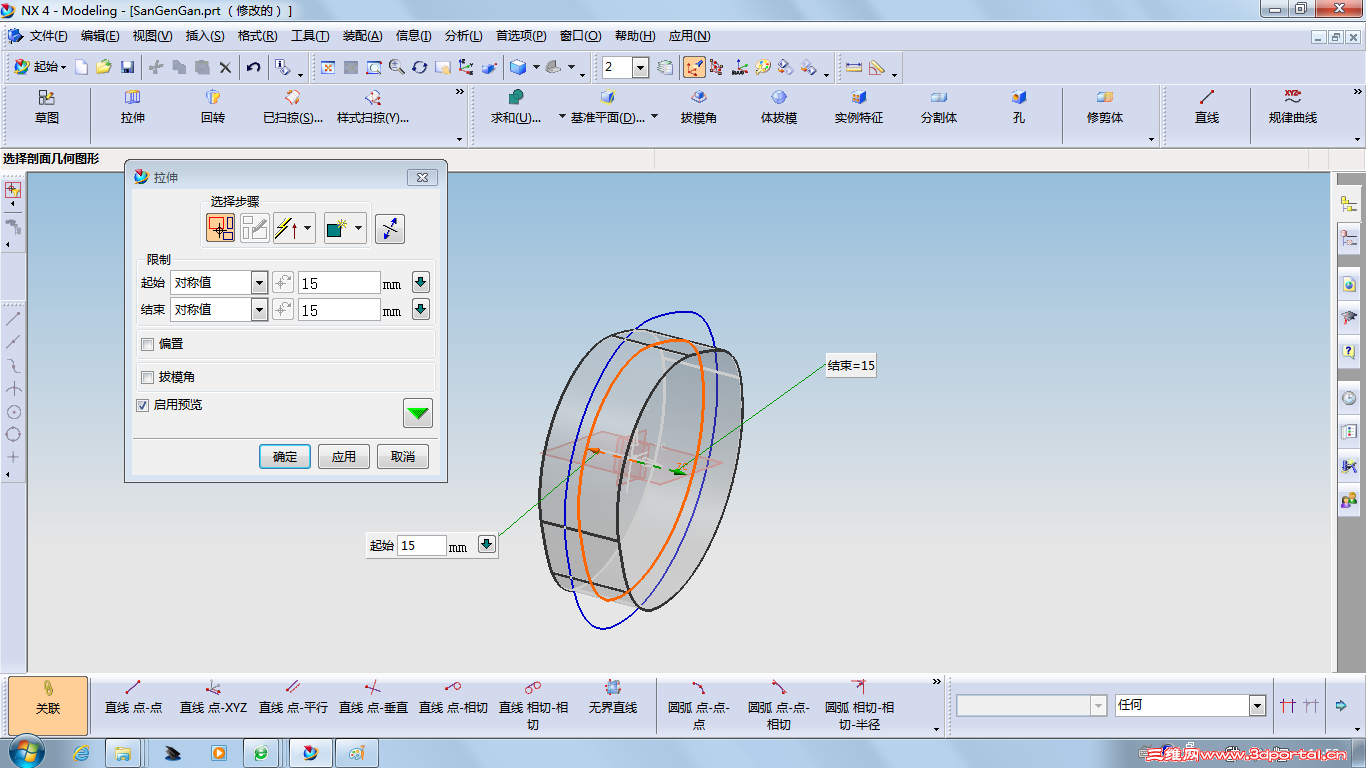This screenshot has height=768, width=1366.
Task: Select the 直线 点-点 line tool
Action: (133, 697)
